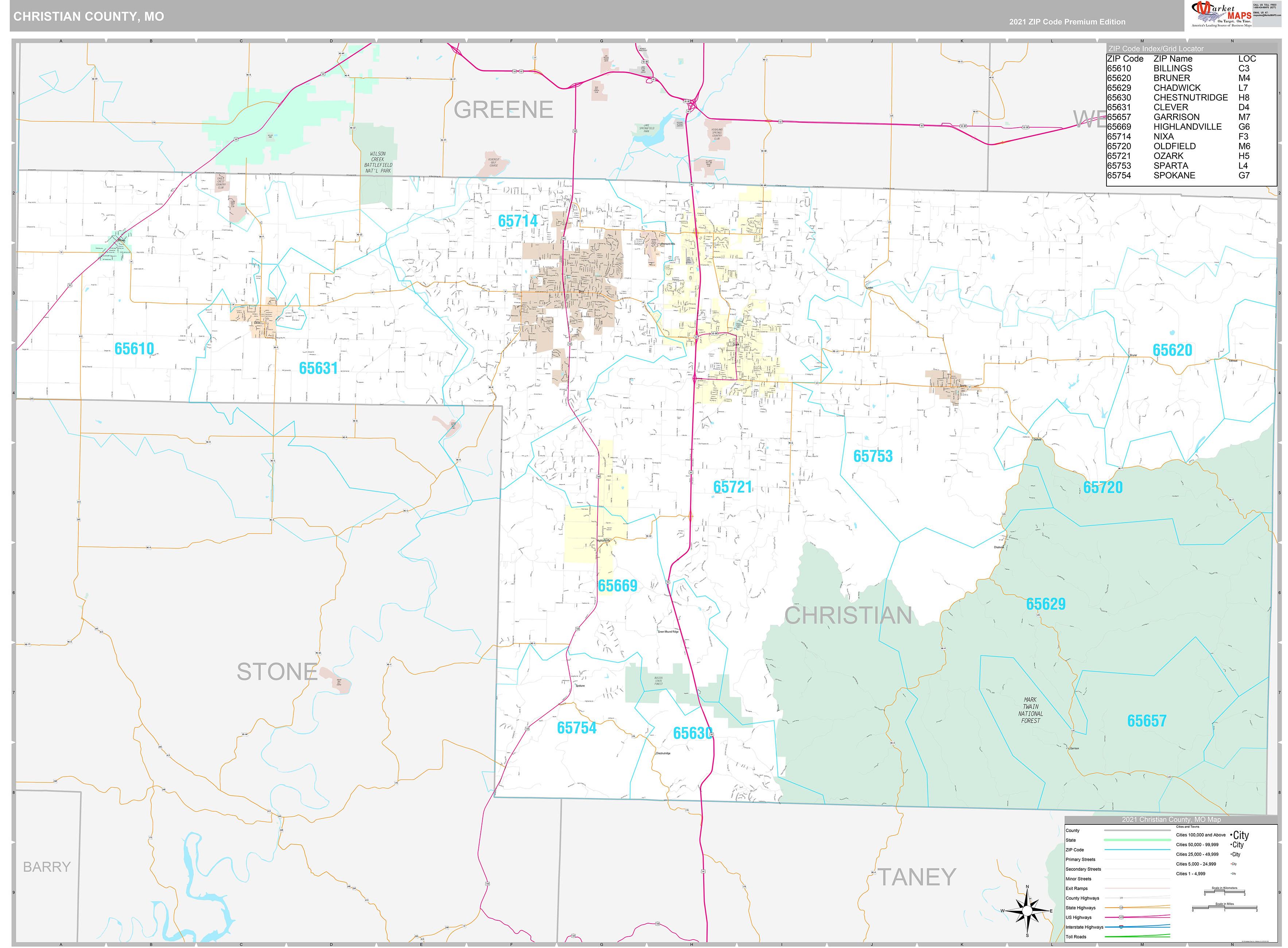Click the 'Scale in Miles' bar in legend

coord(1224,908)
